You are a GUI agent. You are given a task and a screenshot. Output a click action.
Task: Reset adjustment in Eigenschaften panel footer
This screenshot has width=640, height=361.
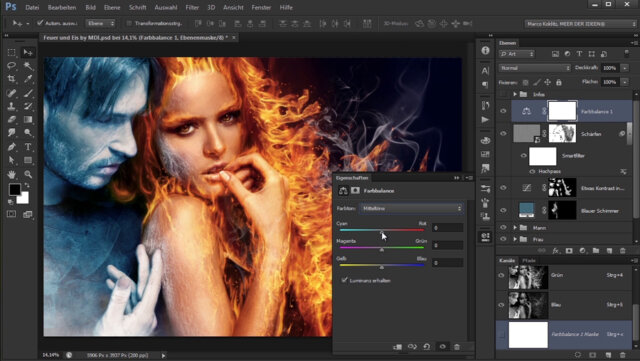[427, 347]
